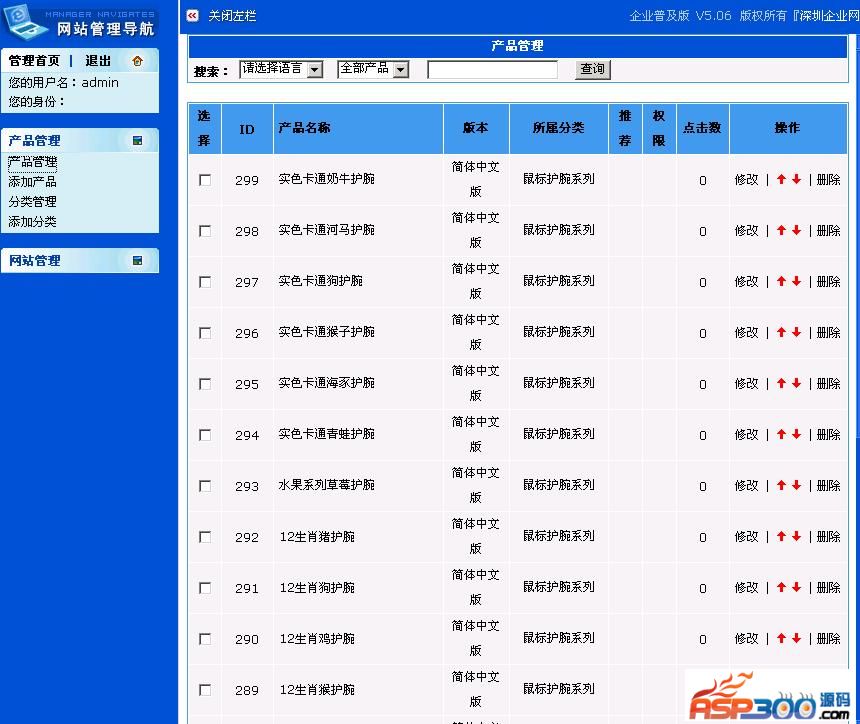Move product 298 up with red arrow
Screen dimensions: 860x724
pos(782,230)
